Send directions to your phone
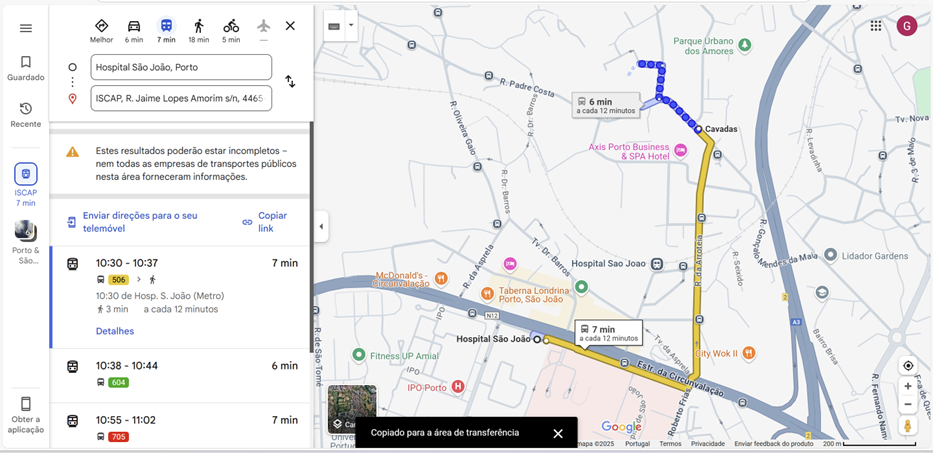The width and height of the screenshot is (933, 453). (139, 222)
